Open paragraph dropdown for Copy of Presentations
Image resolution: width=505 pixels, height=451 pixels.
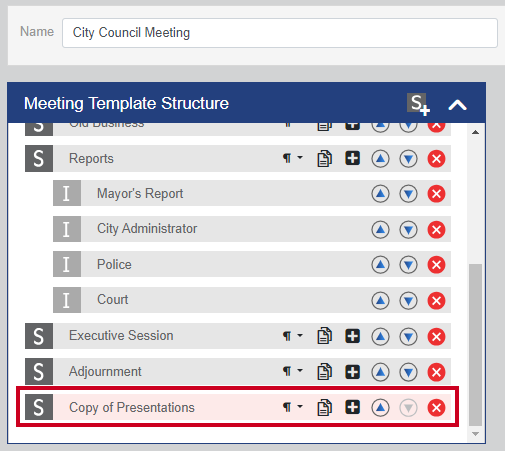293,407
